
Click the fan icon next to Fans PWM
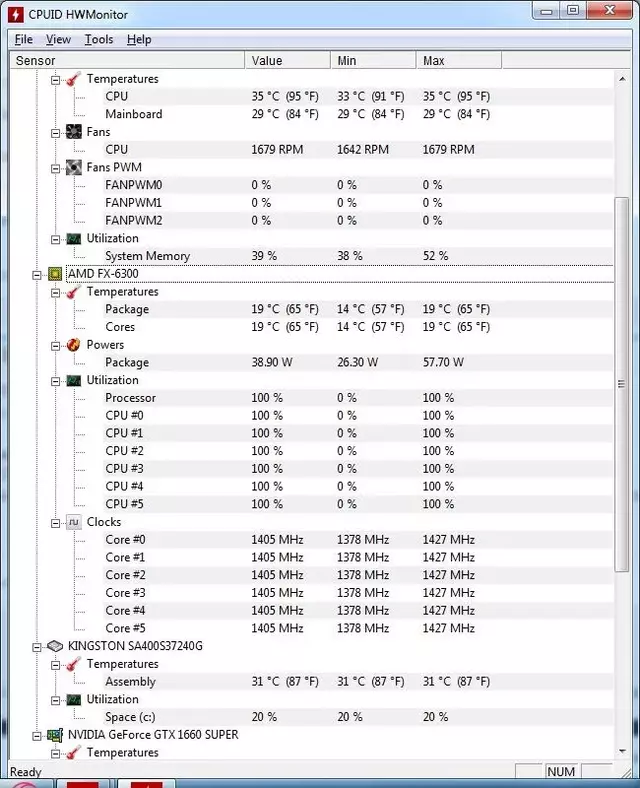[x=74, y=167]
